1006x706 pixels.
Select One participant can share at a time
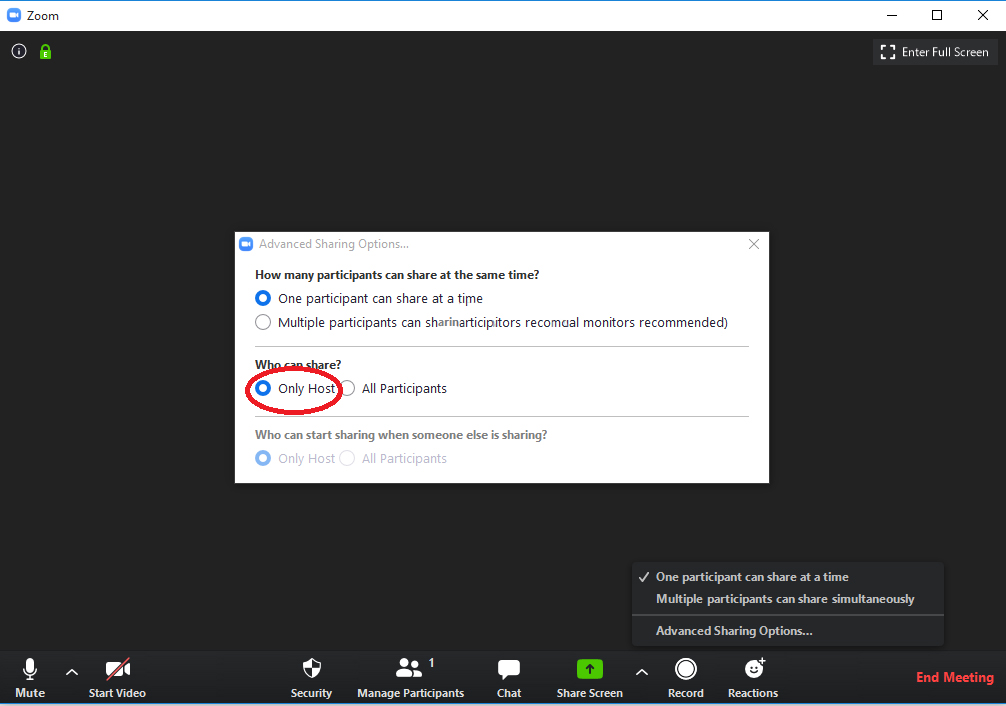pyautogui.click(x=263, y=298)
